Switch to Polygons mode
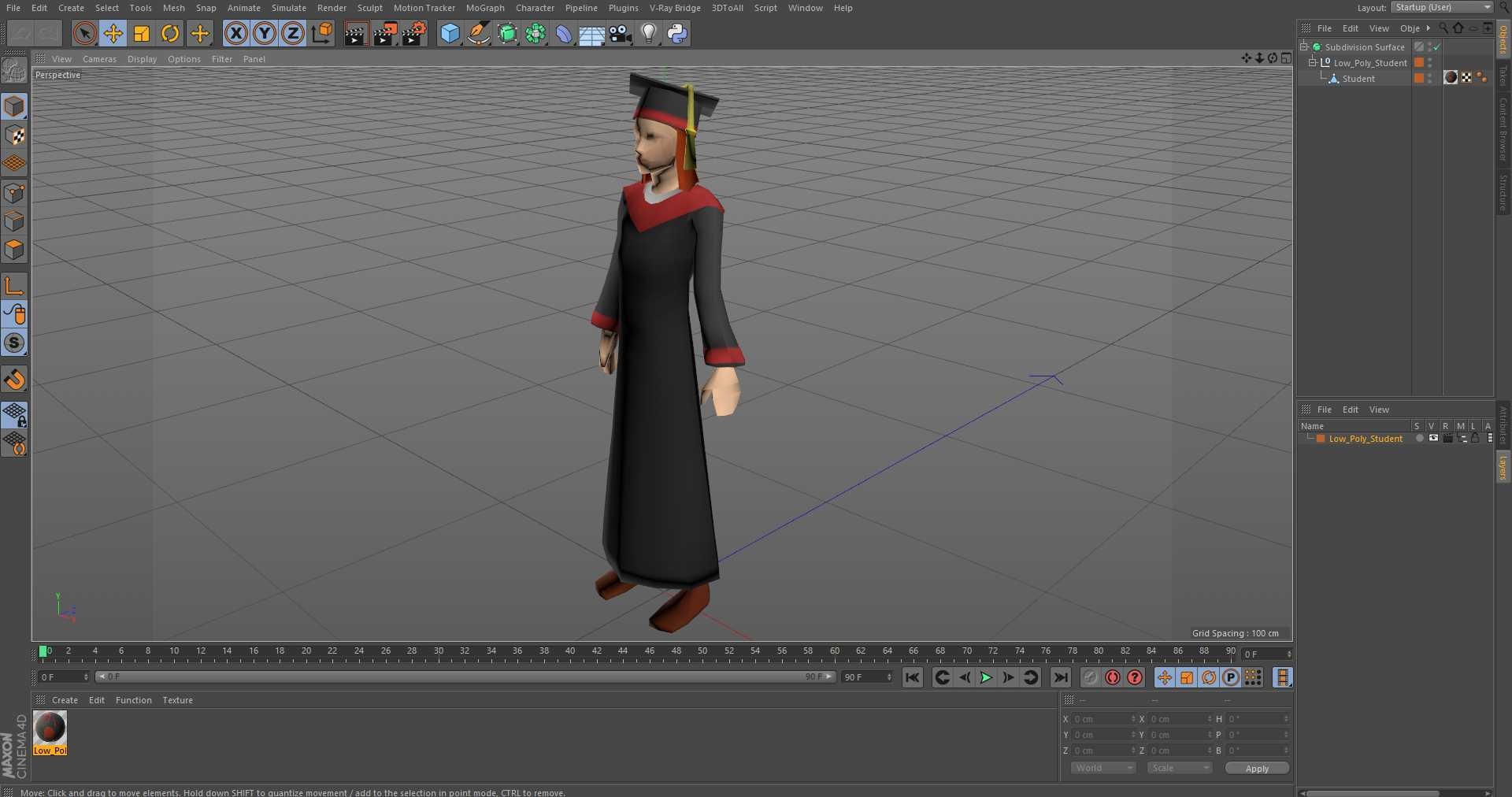The image size is (1512, 797). pyautogui.click(x=14, y=250)
